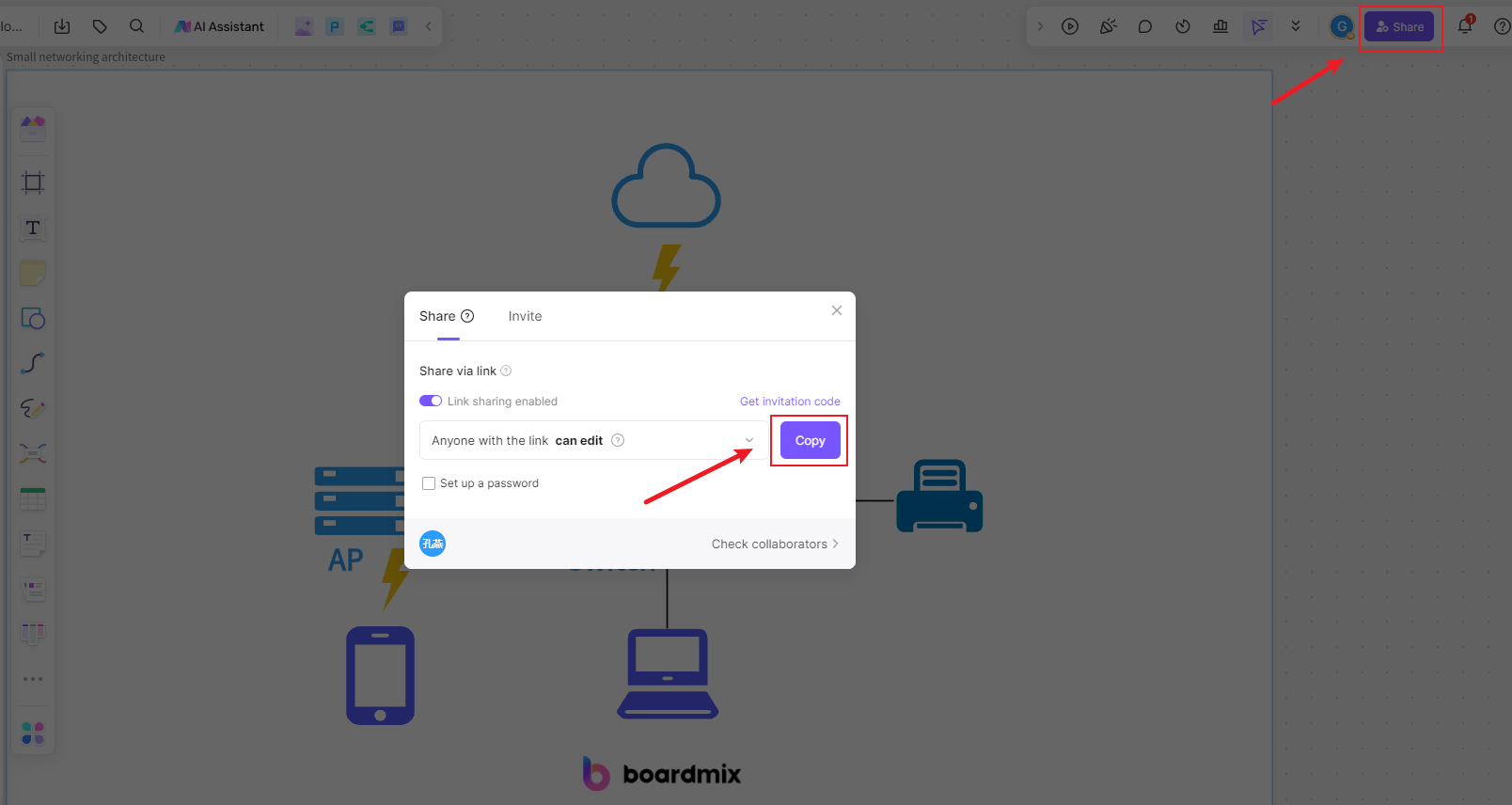Viewport: 1512px width, 805px height.
Task: Select the cloud shape on canvas
Action: tap(666, 185)
